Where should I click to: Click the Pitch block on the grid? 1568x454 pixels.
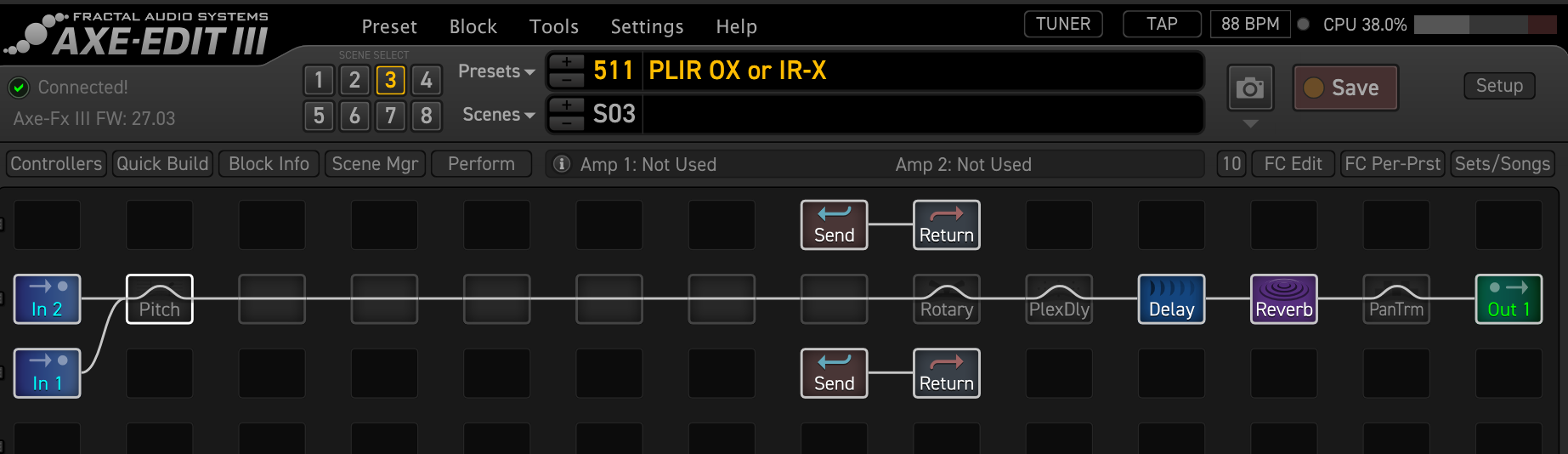coord(160,299)
